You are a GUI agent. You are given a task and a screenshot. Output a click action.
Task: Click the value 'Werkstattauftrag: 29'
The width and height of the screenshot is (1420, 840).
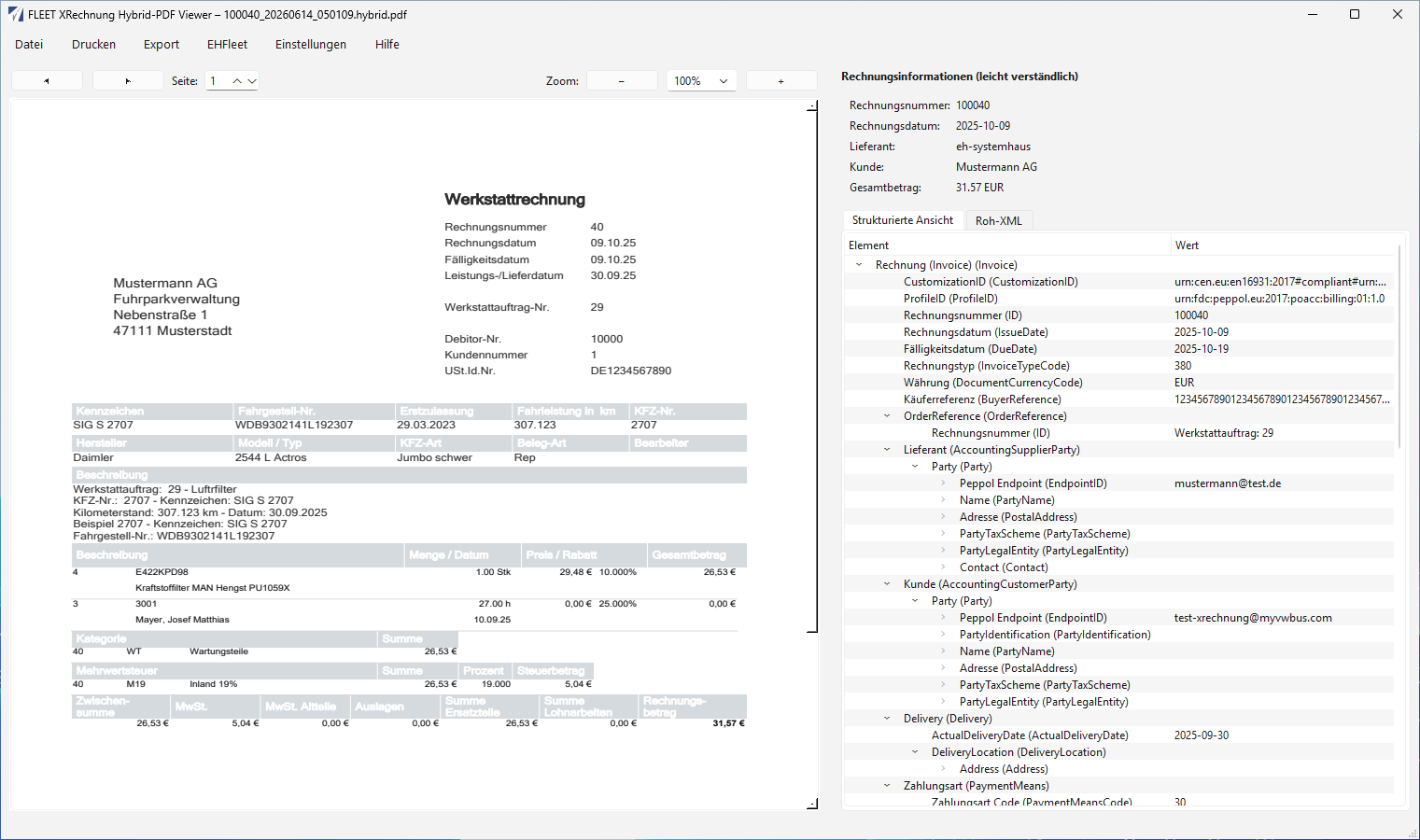[1224, 433]
